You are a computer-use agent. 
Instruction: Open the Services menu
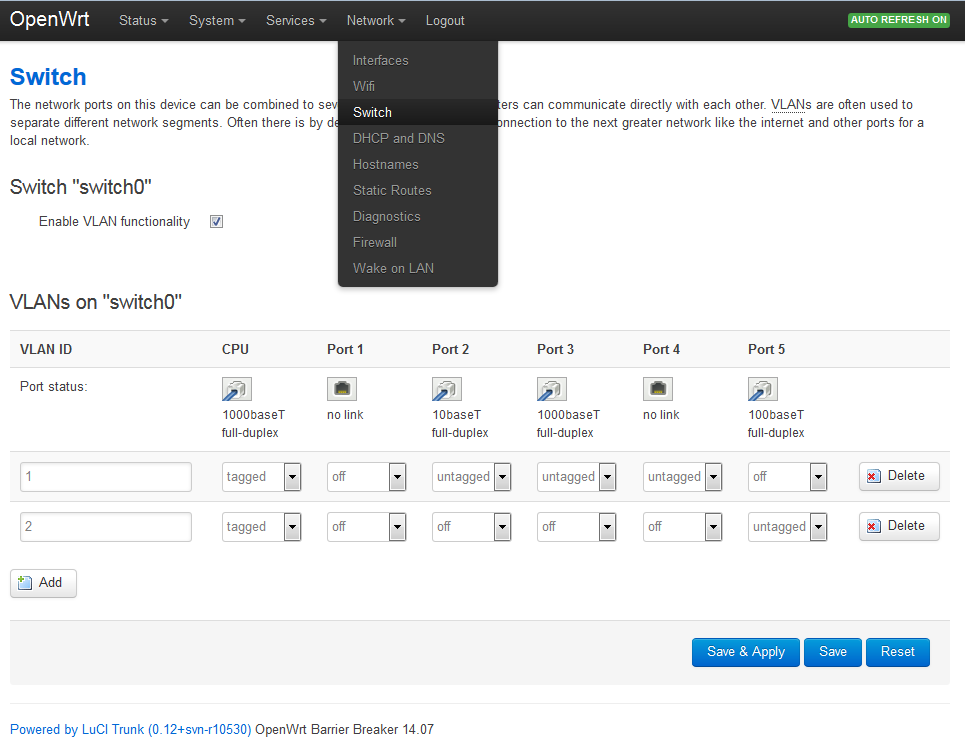[296, 20]
